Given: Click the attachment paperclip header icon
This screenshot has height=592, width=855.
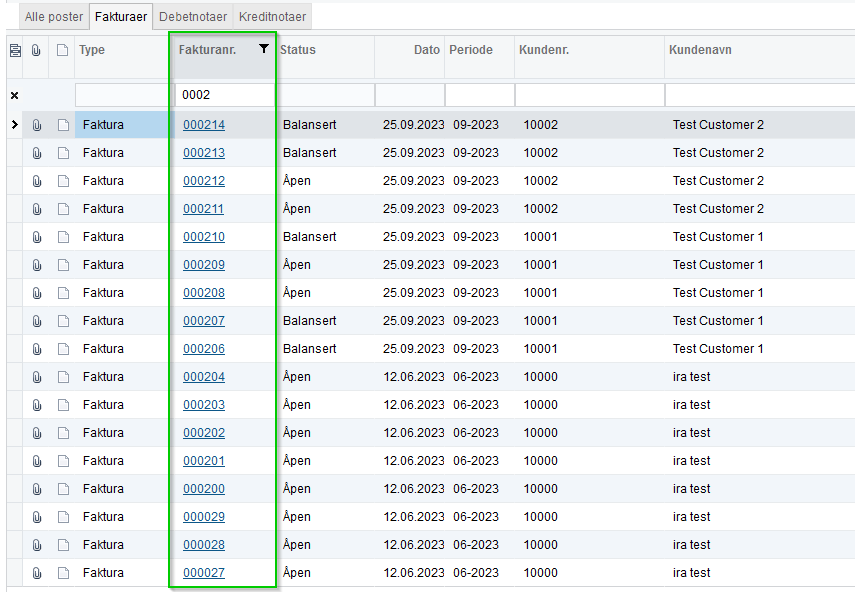Looking at the screenshot, I should tap(36, 50).
